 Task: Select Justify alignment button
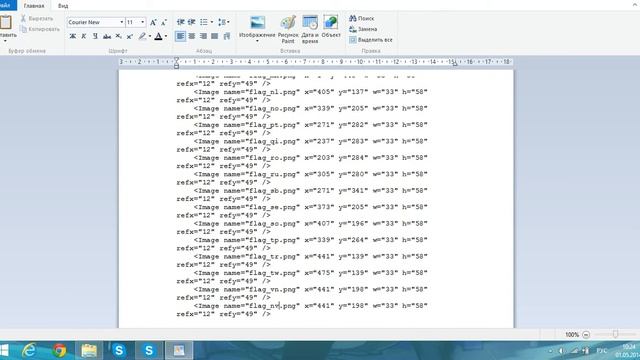[x=214, y=36]
